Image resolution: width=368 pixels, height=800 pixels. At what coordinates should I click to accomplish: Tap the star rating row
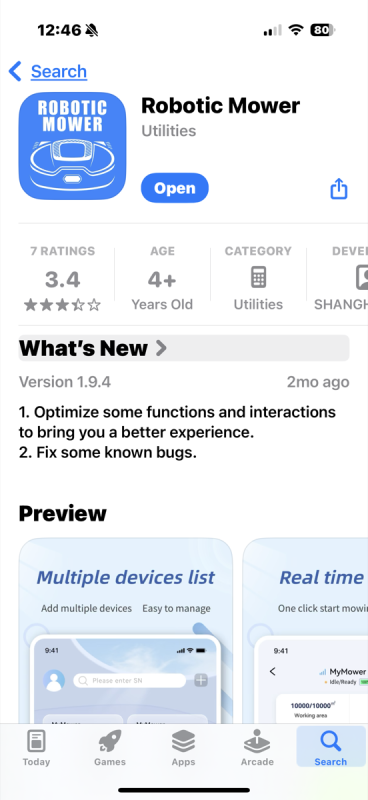(x=62, y=305)
